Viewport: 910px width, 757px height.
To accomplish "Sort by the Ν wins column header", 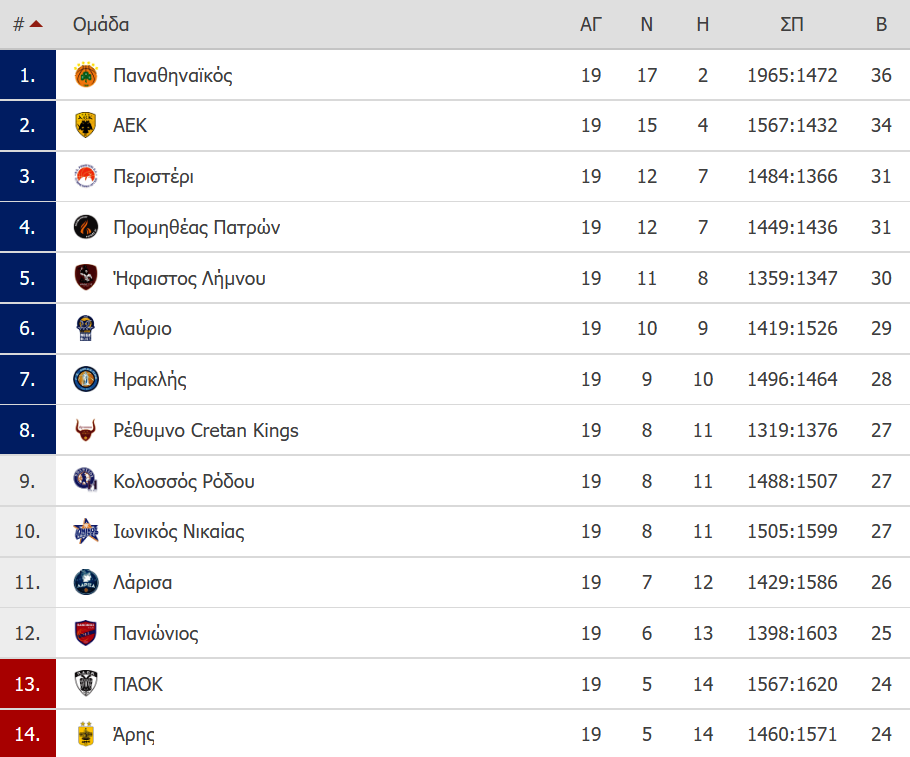I will (647, 24).
